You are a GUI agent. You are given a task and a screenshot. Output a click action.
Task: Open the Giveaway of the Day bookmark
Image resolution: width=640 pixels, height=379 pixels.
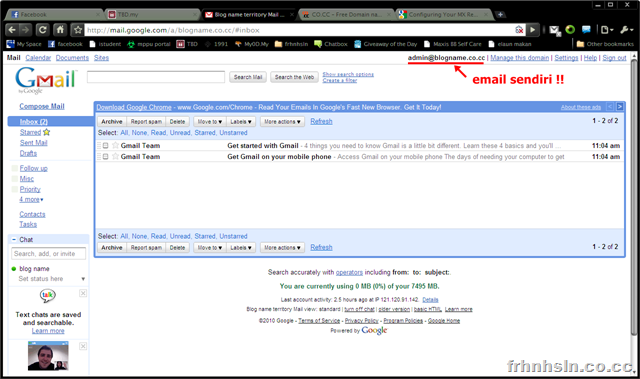point(386,44)
